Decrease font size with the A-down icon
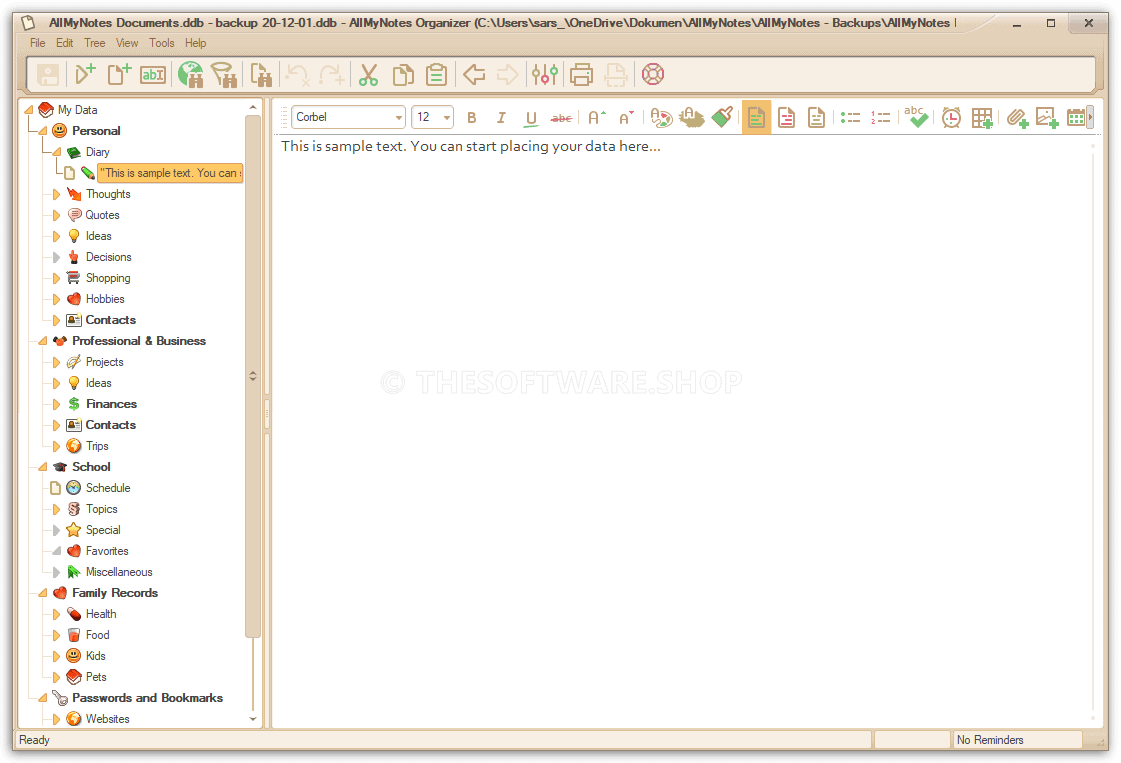Viewport: 1121px width, 763px height. click(x=626, y=117)
